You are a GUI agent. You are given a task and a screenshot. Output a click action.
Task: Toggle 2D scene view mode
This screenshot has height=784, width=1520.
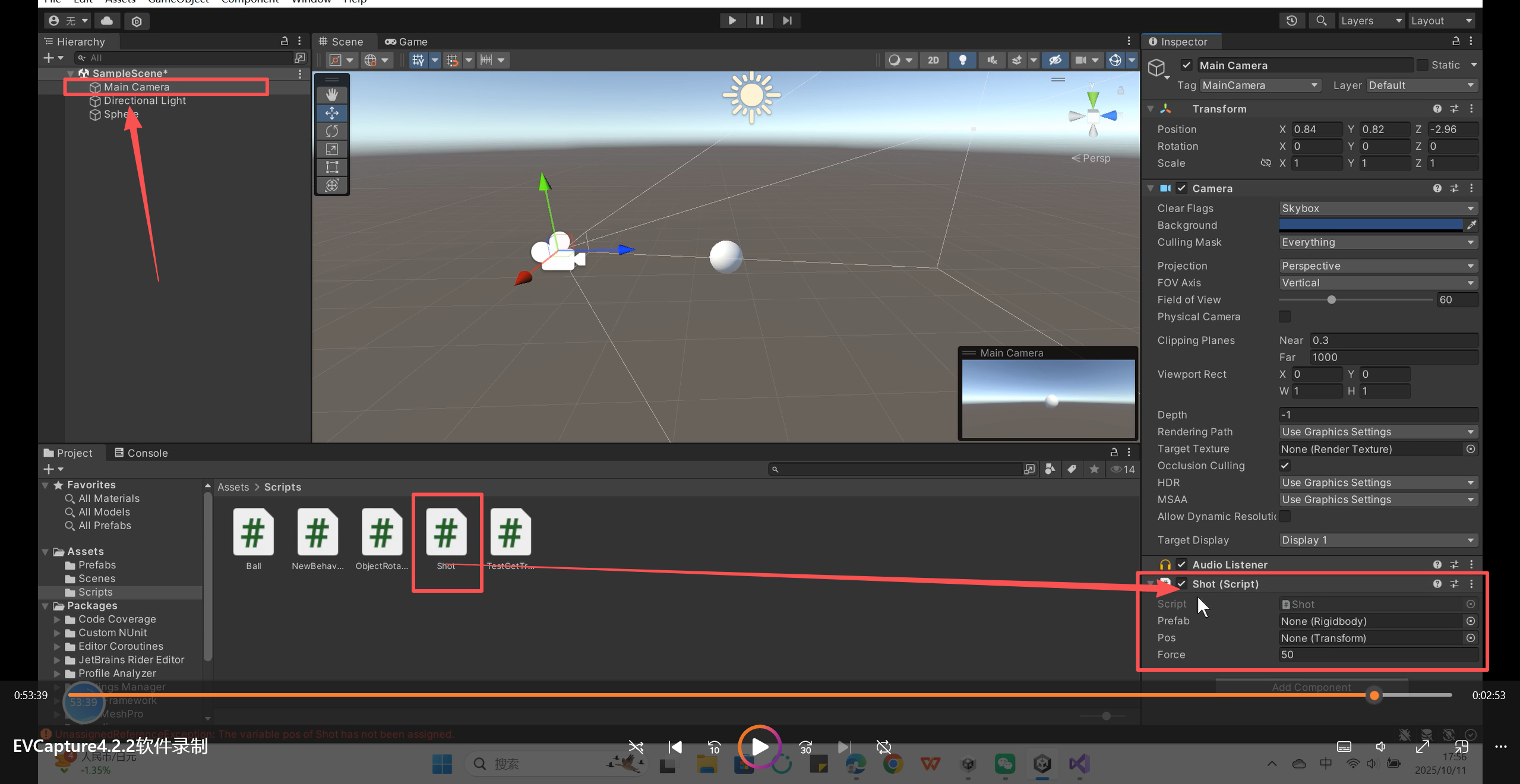point(933,60)
